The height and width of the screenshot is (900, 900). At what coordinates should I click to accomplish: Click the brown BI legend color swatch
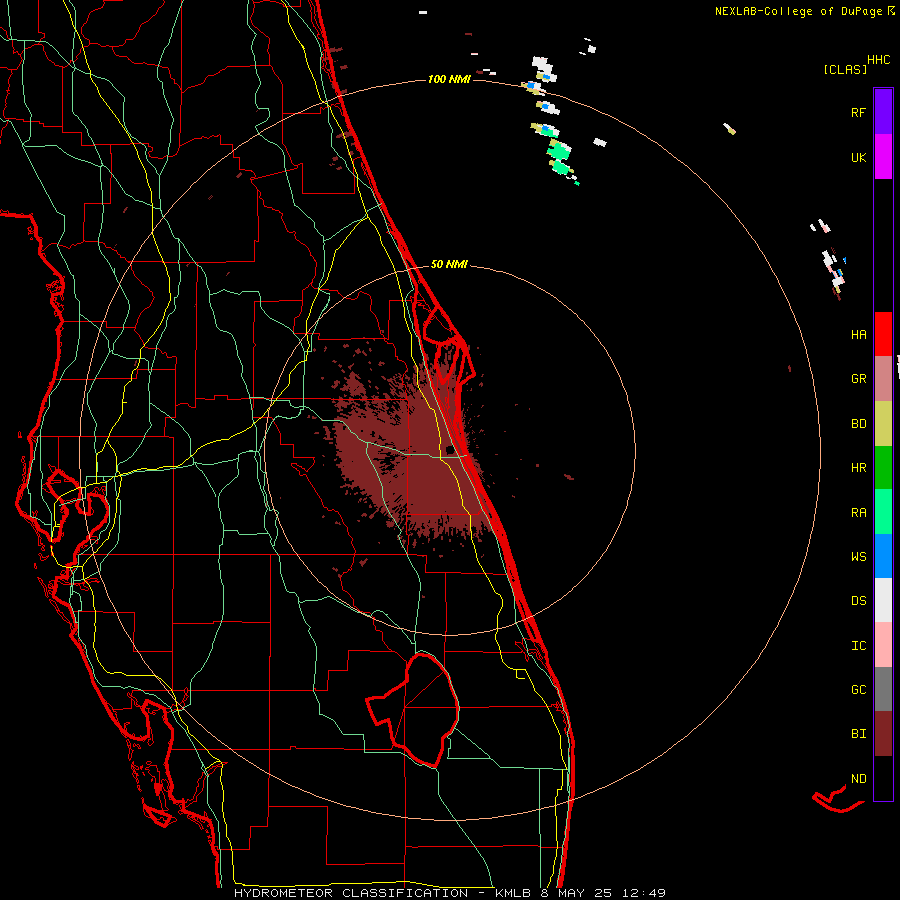click(883, 734)
